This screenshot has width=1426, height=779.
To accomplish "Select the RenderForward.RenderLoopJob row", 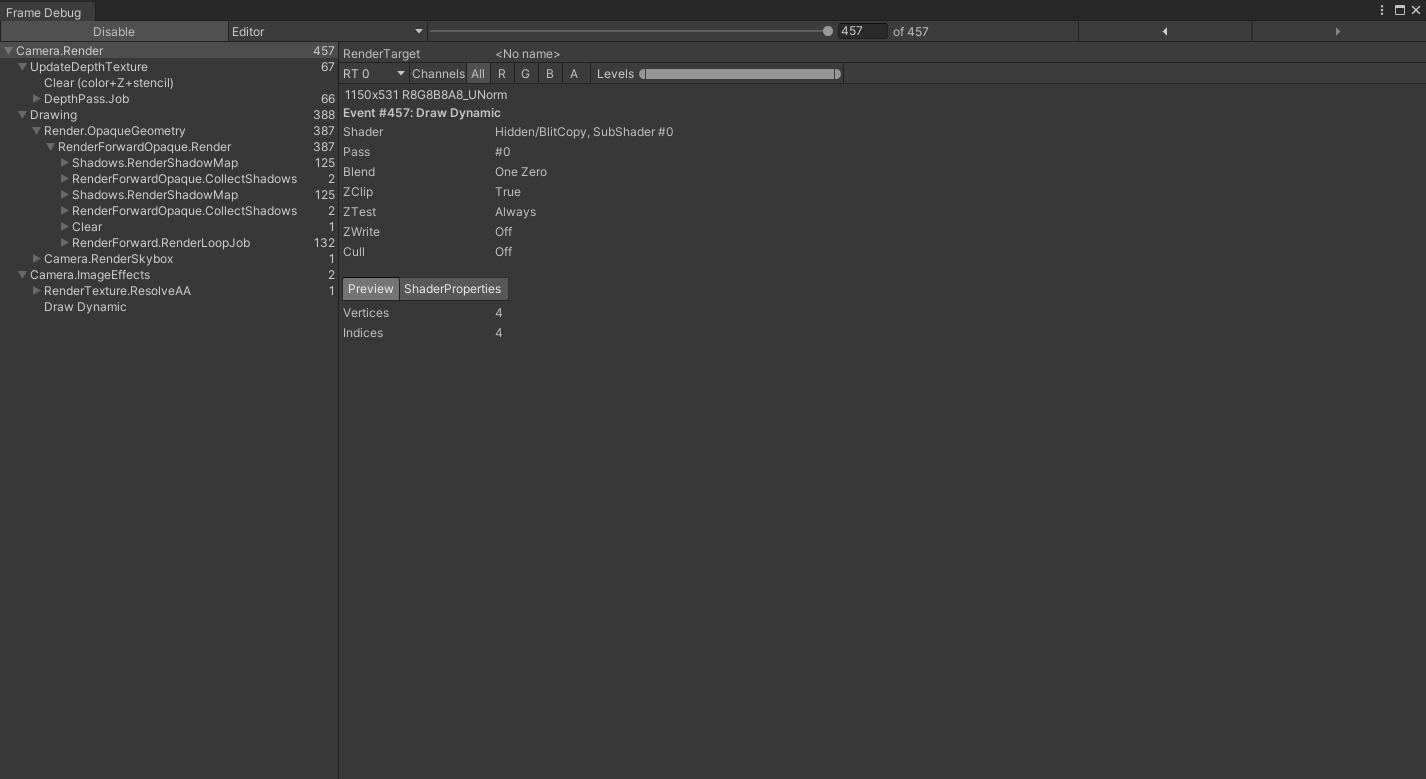I will click(169, 243).
